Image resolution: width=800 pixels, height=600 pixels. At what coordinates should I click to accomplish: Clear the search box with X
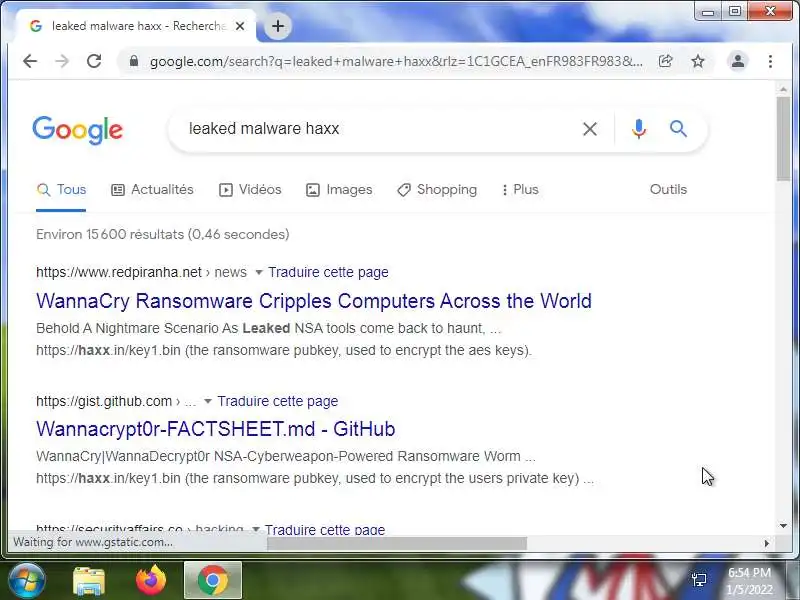(x=590, y=129)
